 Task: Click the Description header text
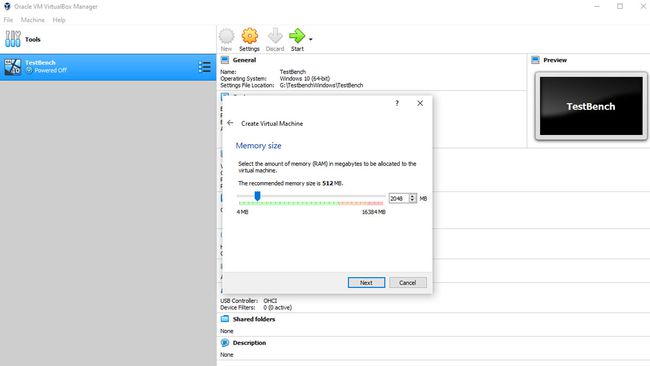click(249, 343)
